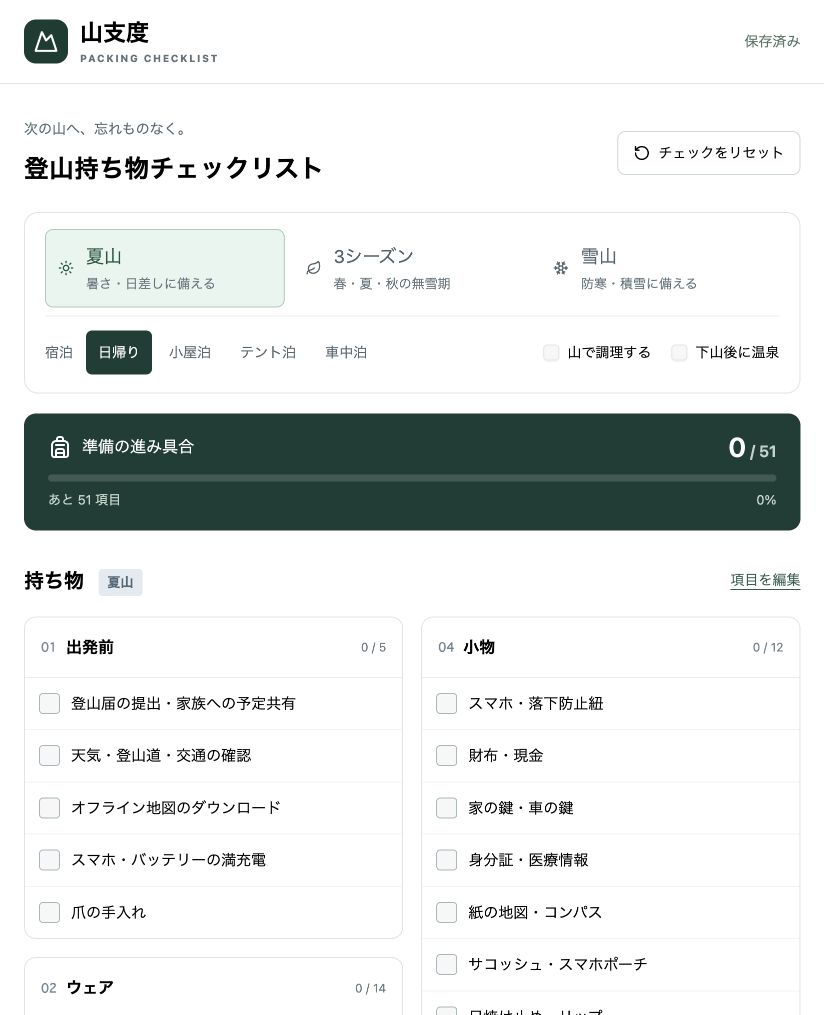Screen dimensions: 824x1015
Task: Check 登山届の提出・家族への予定共有
Action: pos(49,704)
